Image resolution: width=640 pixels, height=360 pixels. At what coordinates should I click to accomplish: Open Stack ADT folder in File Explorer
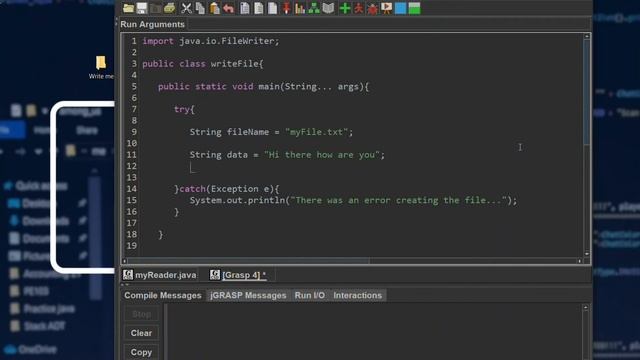38,326
